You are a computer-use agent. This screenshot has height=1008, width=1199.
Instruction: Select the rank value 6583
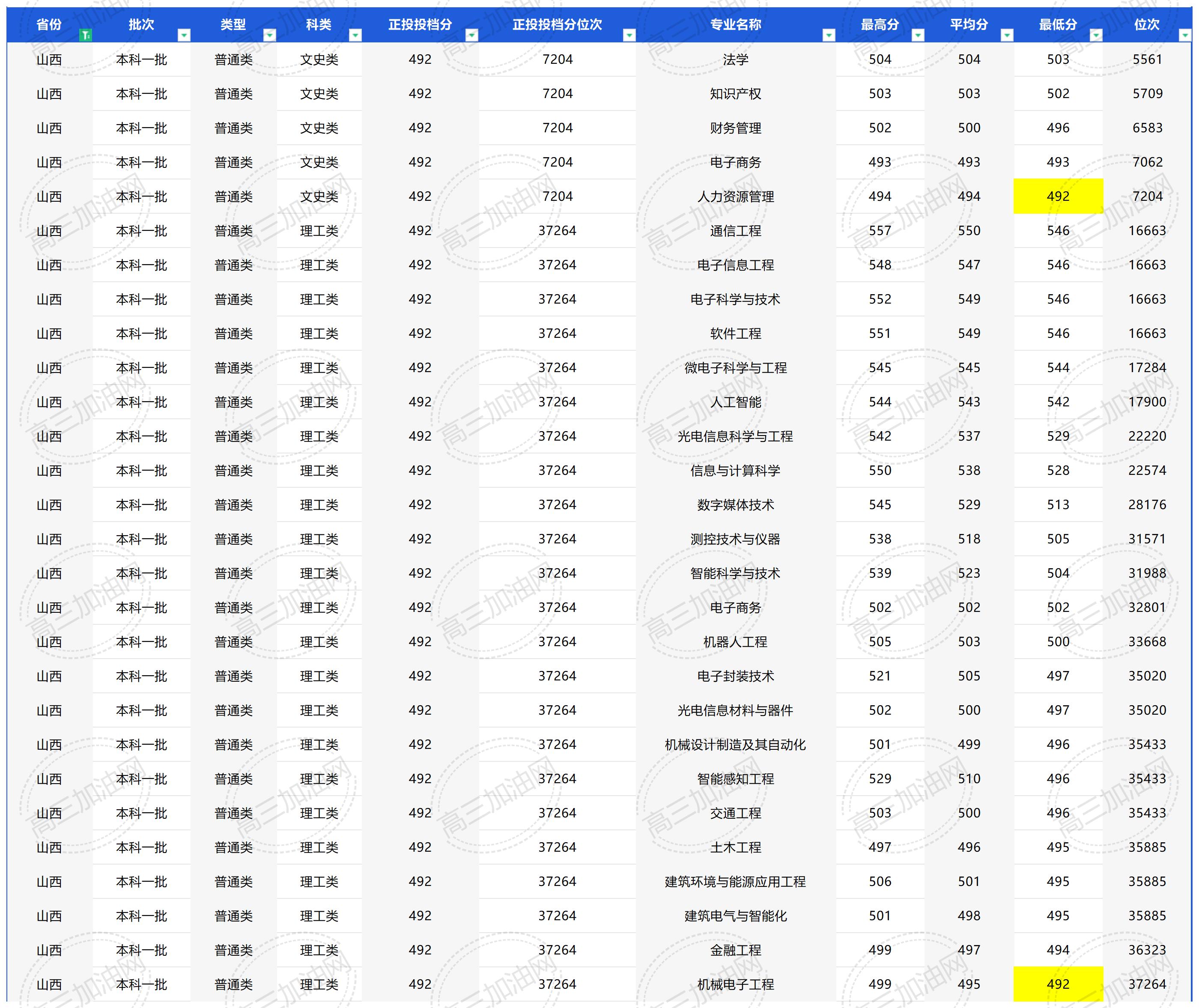[1147, 128]
